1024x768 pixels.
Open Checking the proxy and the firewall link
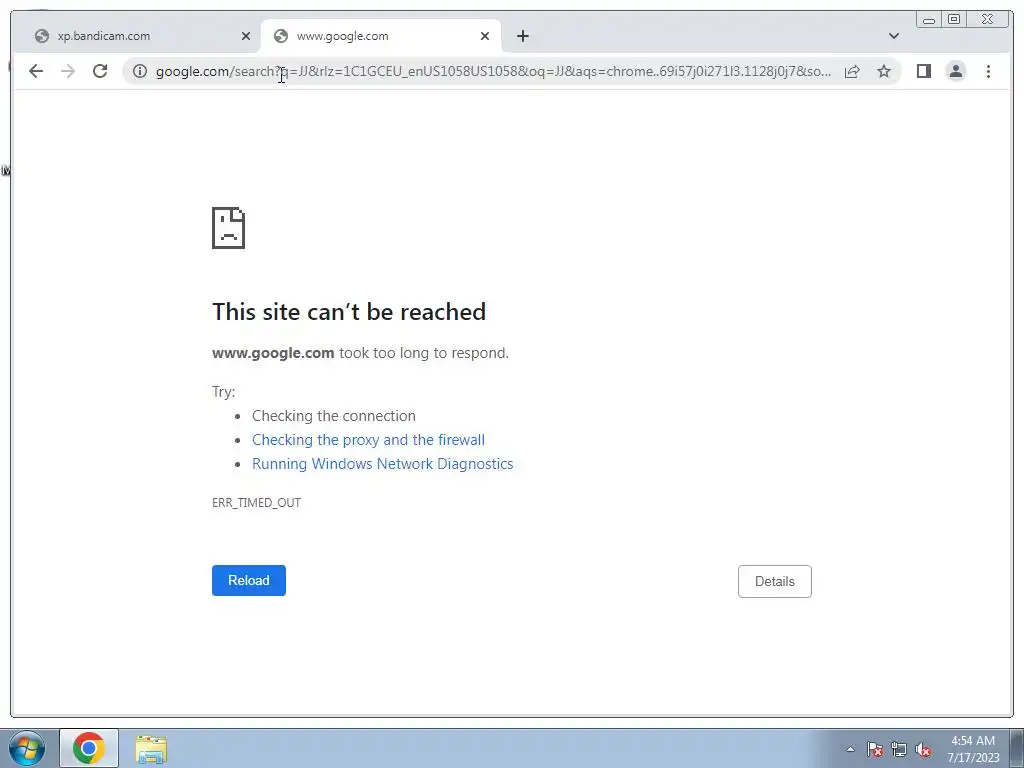point(368,440)
